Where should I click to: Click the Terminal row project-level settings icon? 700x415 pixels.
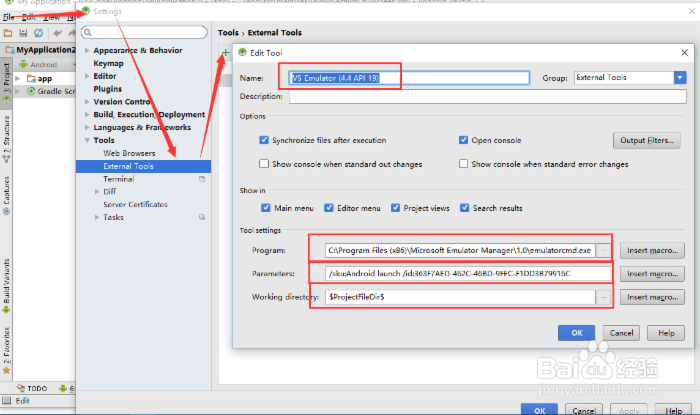(x=202, y=179)
